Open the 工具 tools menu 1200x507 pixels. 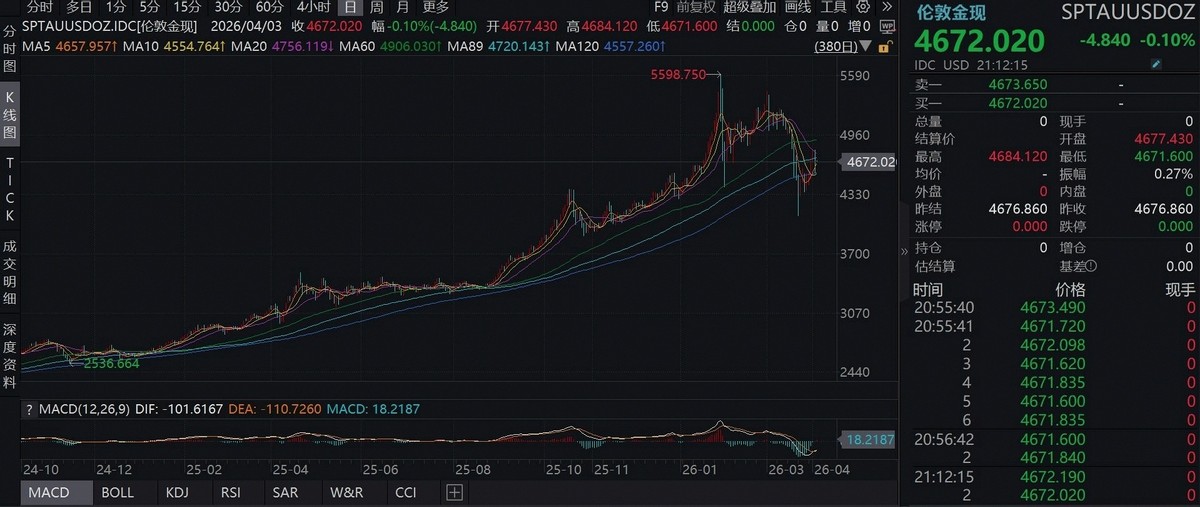coord(833,7)
